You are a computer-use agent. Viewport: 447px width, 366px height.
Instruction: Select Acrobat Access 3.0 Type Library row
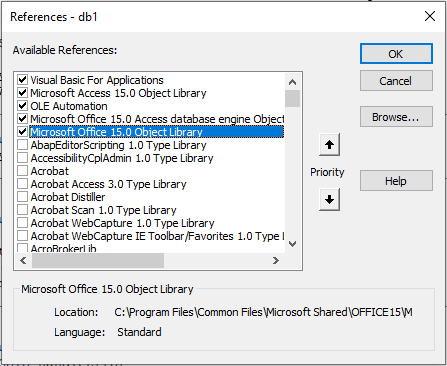tap(108, 184)
